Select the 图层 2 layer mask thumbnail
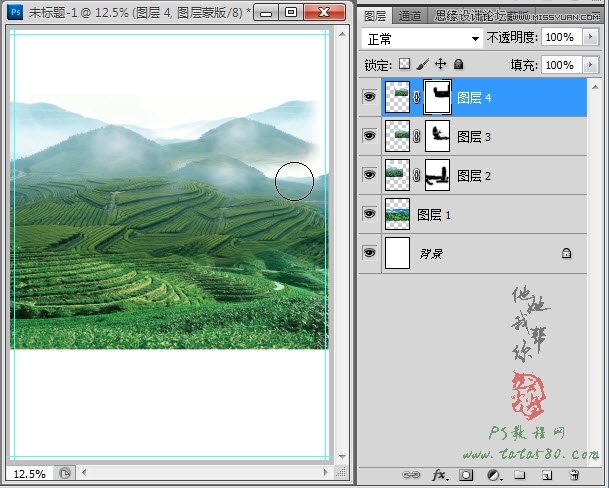This screenshot has width=609, height=488. (437, 175)
